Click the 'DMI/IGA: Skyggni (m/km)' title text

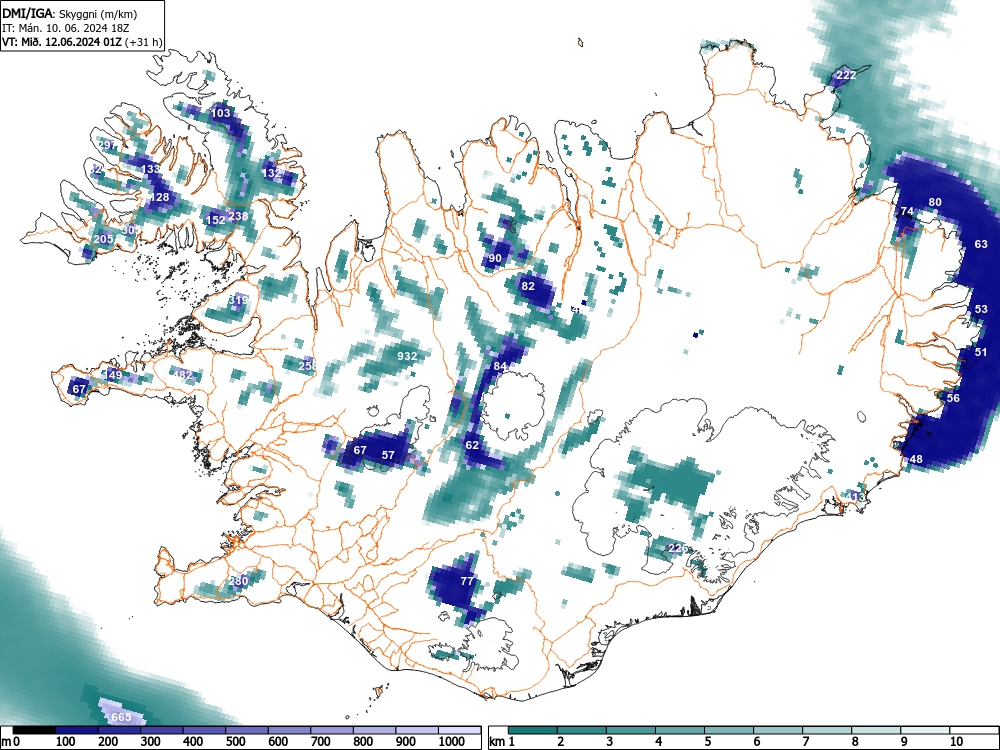point(70,13)
